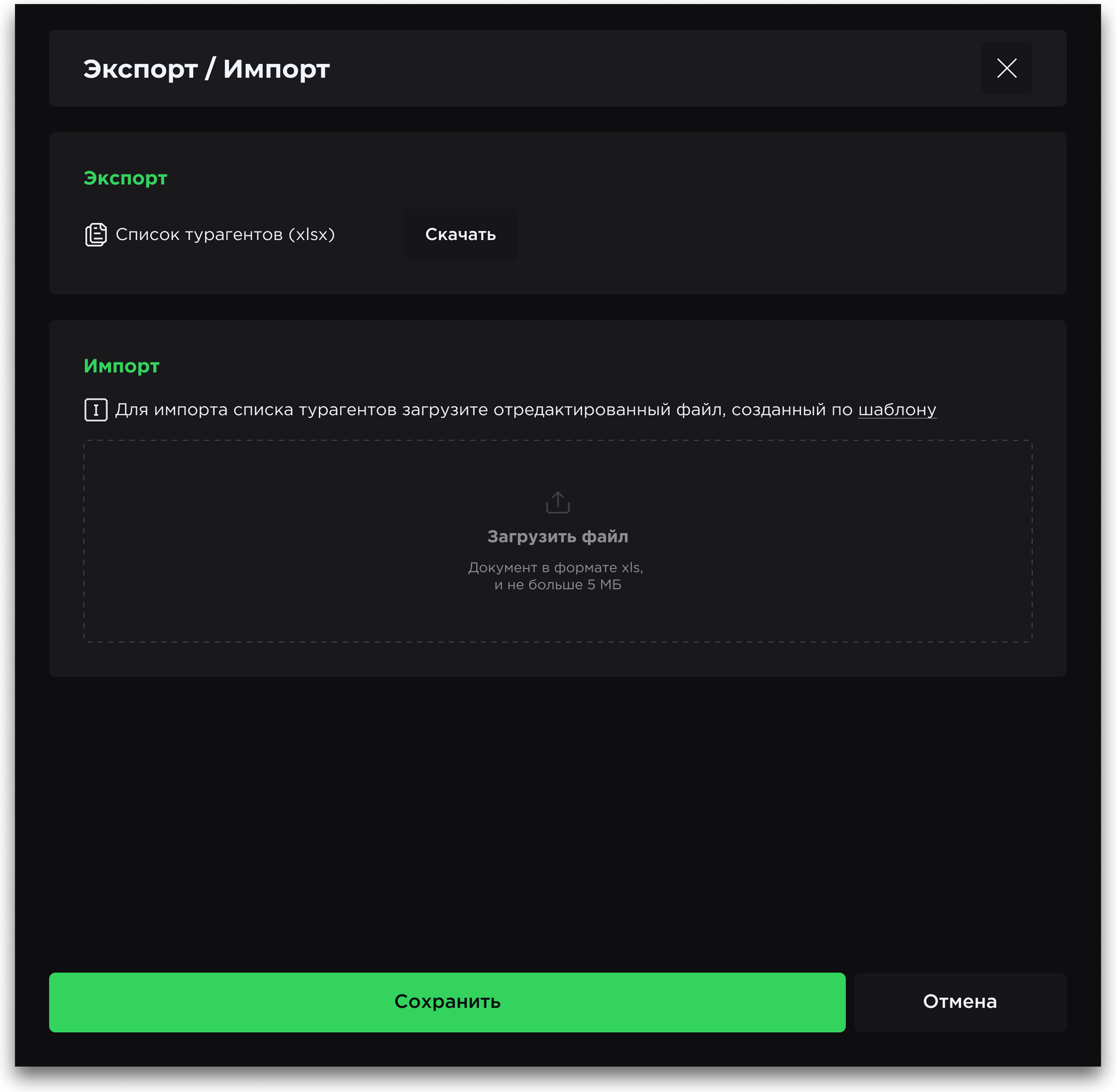This screenshot has height=1092, width=1116.
Task: Click the Экспорт / Импорт dialog title
Action: [x=206, y=69]
